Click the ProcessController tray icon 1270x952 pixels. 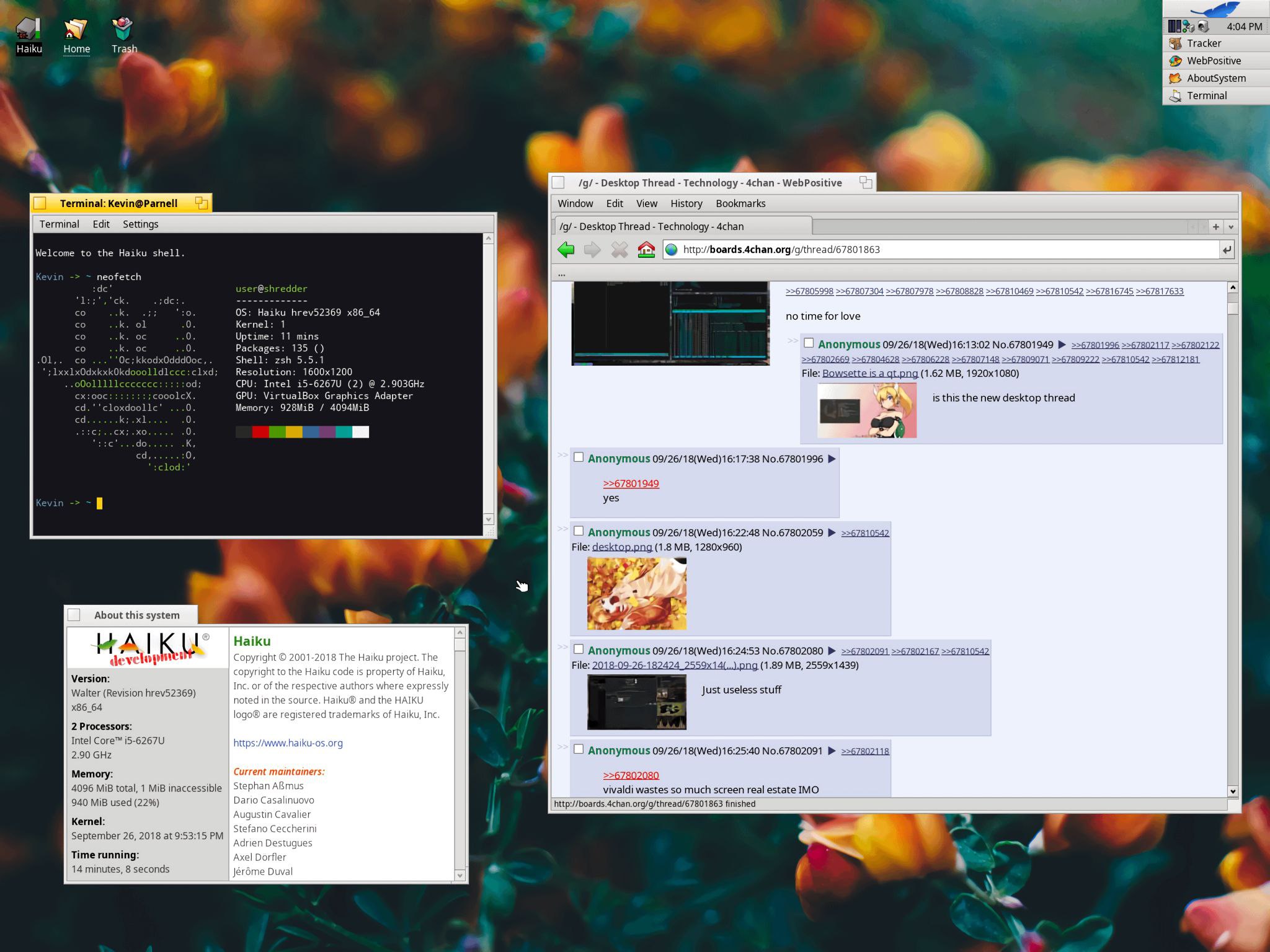(x=1174, y=27)
